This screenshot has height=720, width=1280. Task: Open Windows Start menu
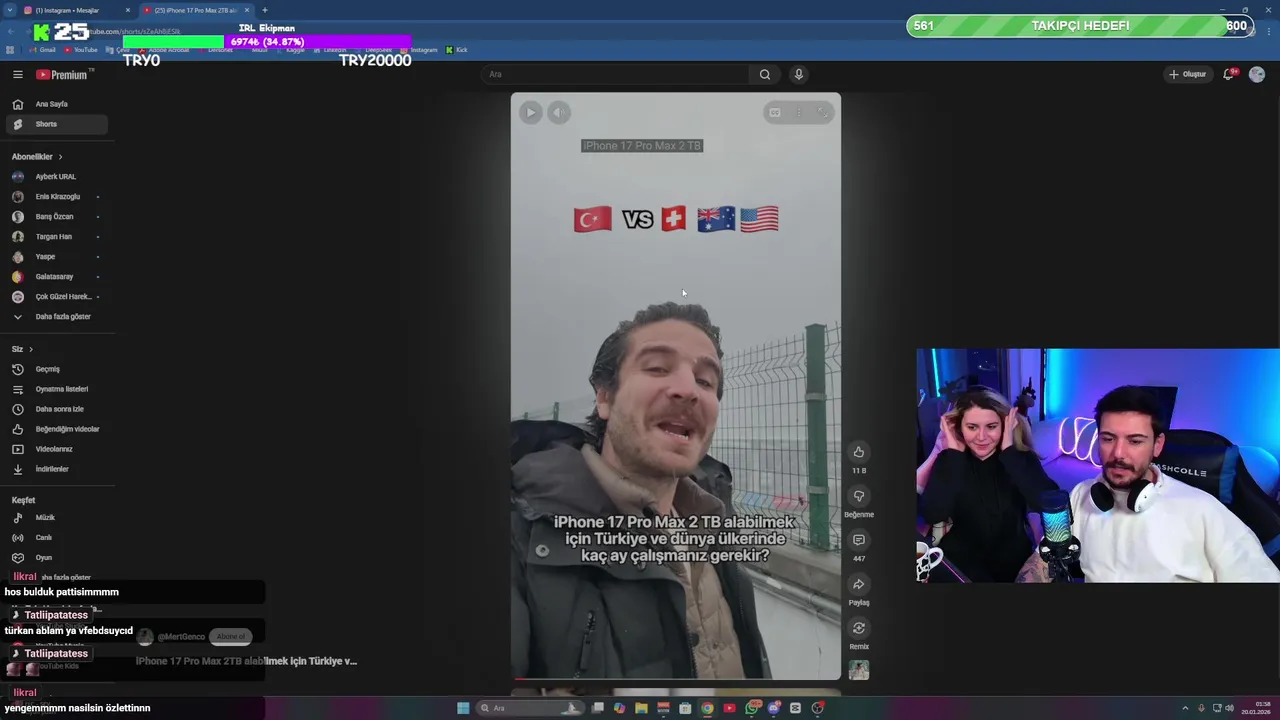[463, 708]
